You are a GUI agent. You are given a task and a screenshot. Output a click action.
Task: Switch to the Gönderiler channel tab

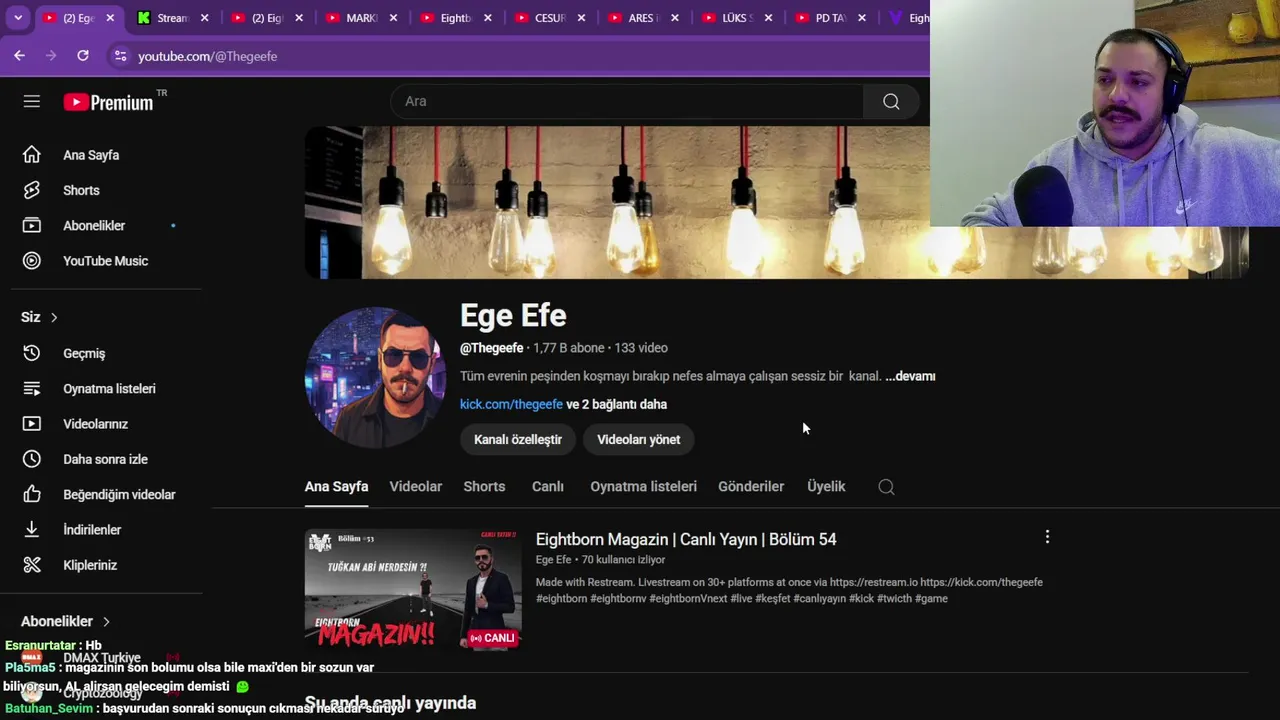pos(751,487)
